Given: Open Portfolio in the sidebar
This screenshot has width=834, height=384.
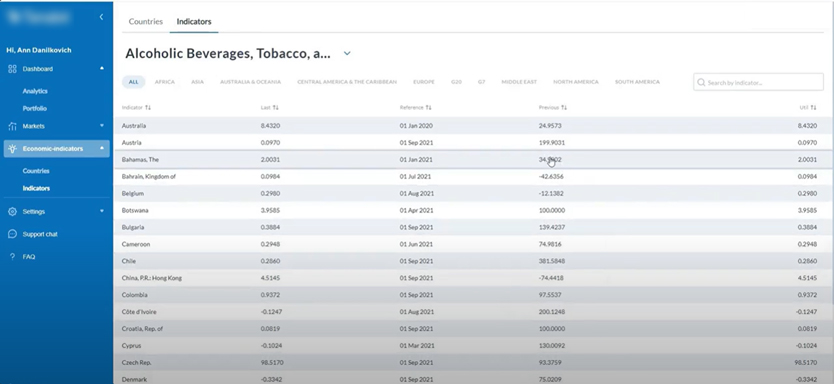Looking at the screenshot, I should pyautogui.click(x=35, y=108).
